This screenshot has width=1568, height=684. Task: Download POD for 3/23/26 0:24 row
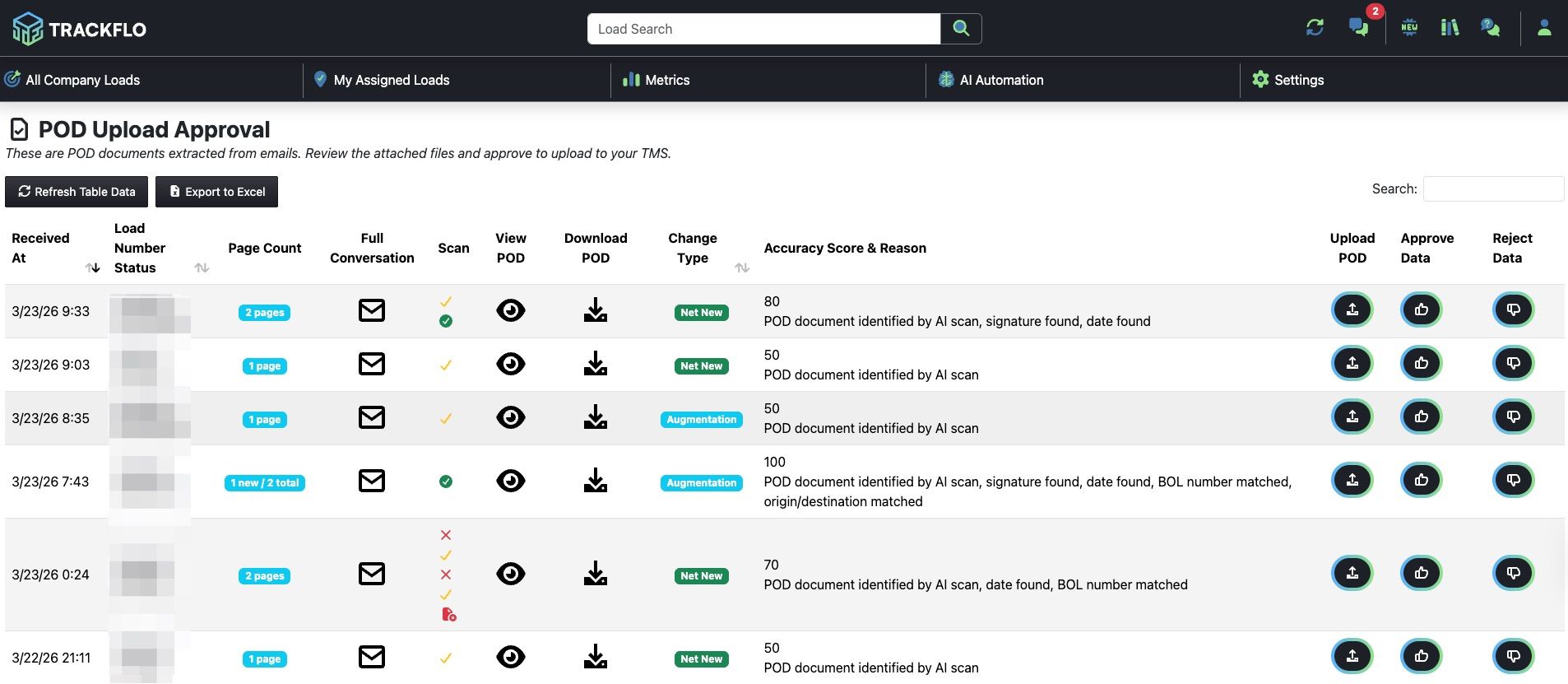[x=596, y=574]
